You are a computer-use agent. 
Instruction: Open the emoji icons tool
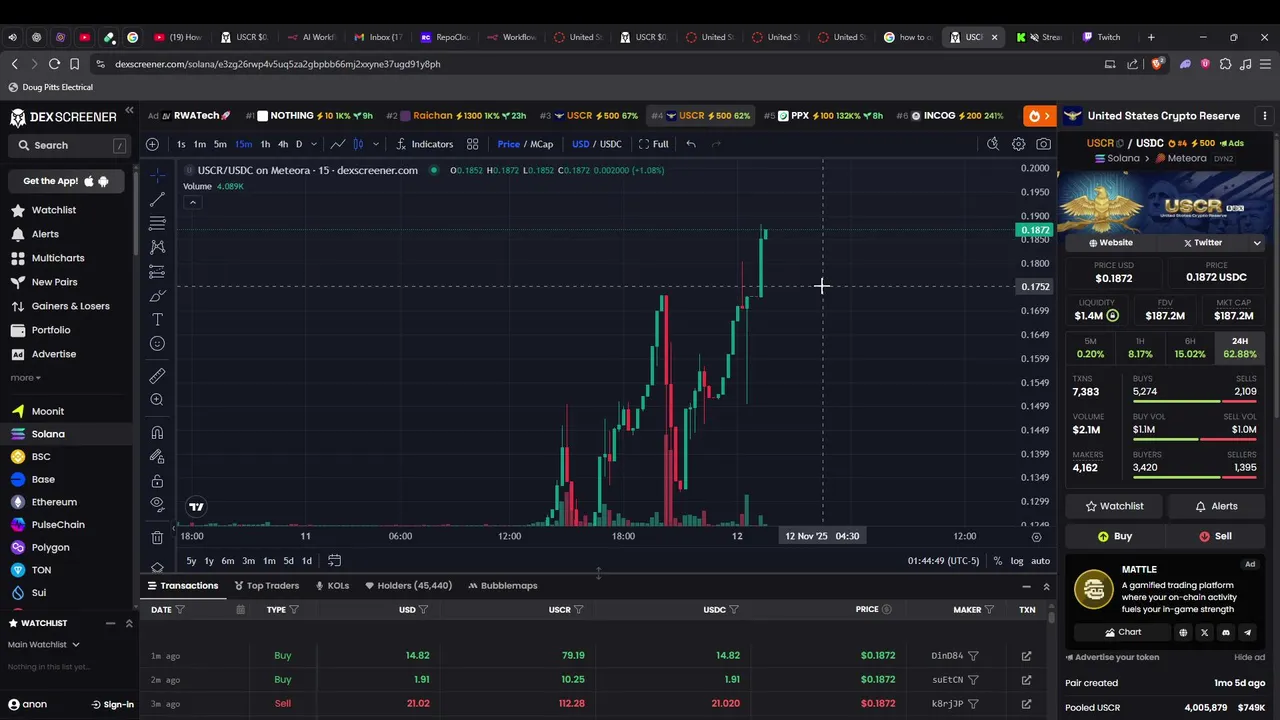coord(157,344)
